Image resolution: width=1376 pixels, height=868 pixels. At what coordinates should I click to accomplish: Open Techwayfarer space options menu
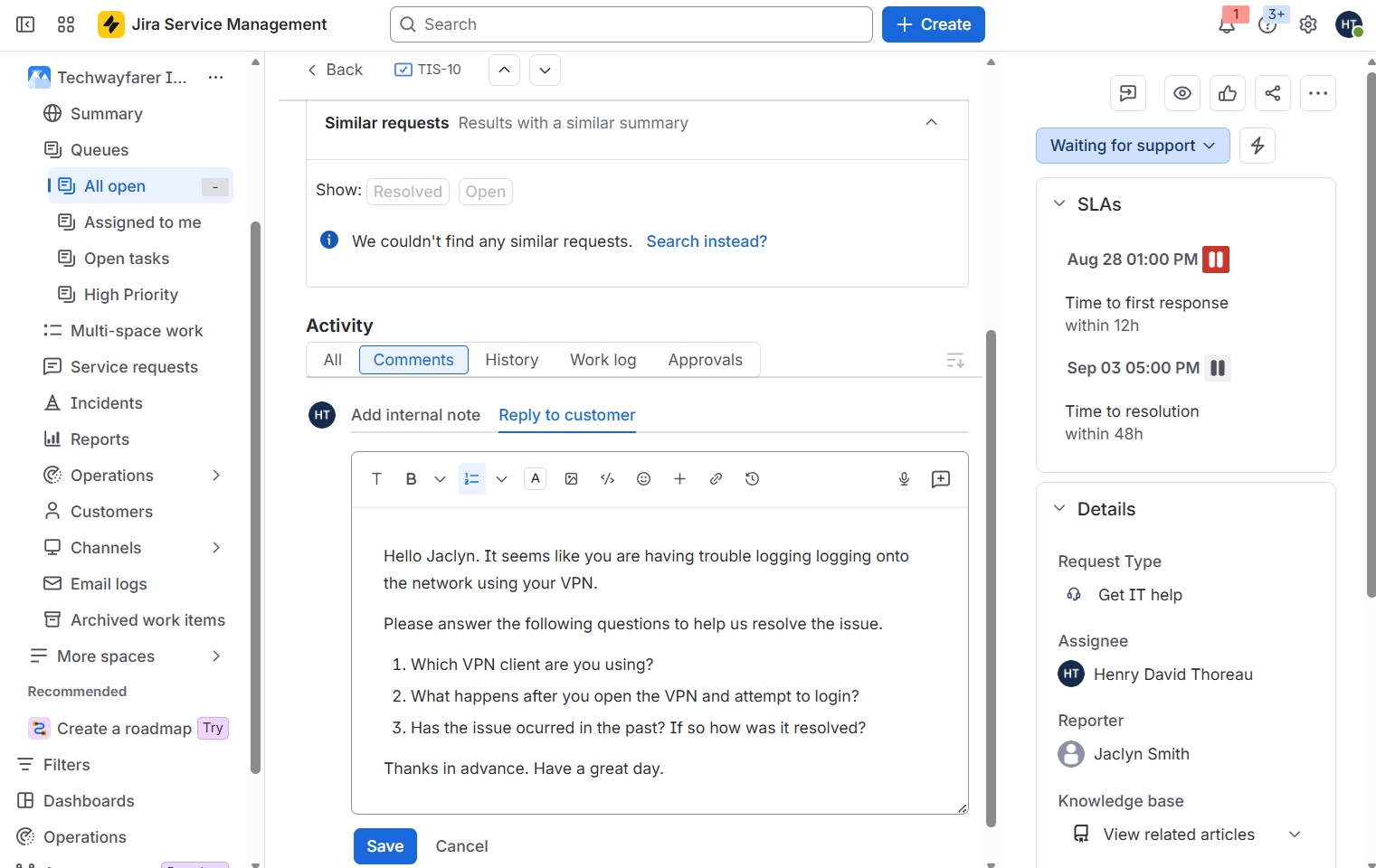pyautogui.click(x=215, y=78)
